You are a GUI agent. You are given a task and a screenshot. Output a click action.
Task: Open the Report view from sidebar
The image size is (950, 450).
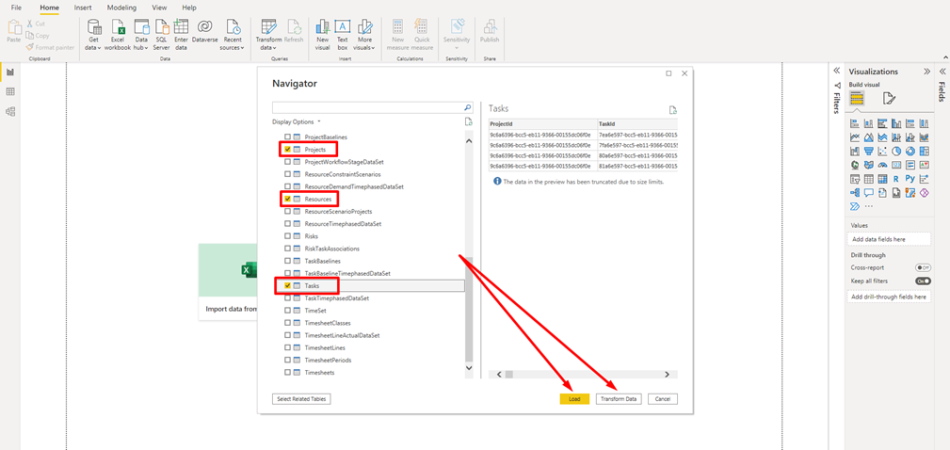10,73
